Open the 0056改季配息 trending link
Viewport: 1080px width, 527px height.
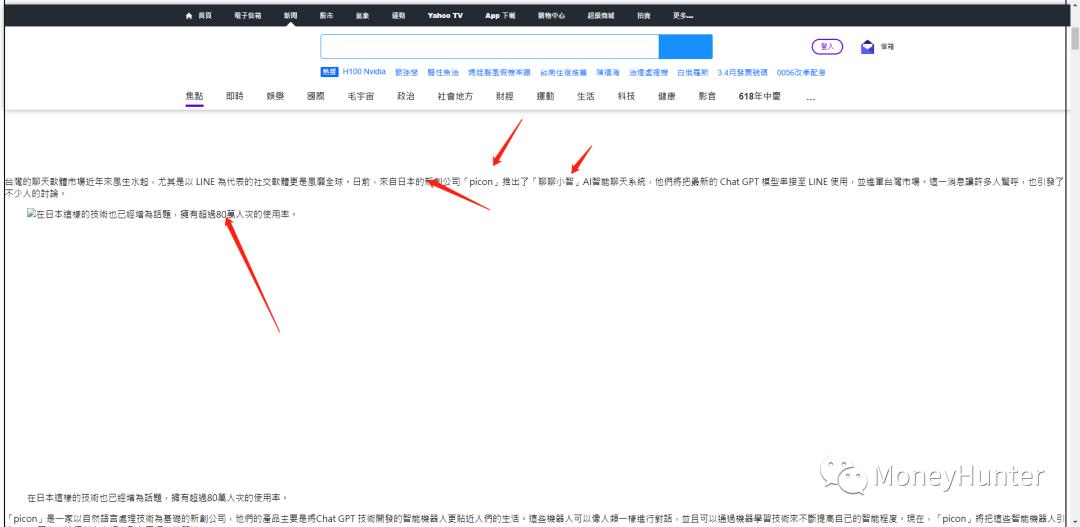801,72
